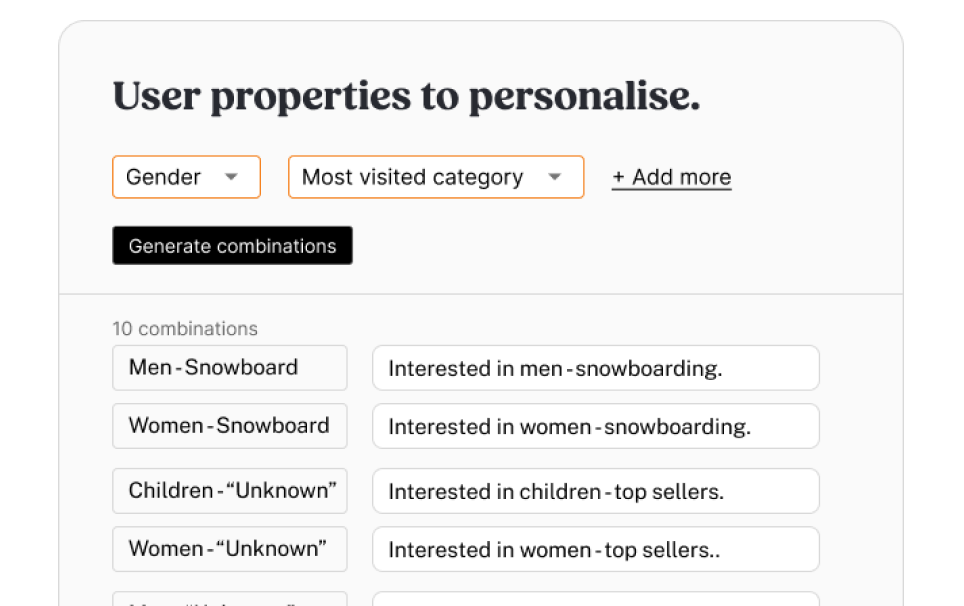Edit the 'Interested in men - snowboarding.' field

[595, 368]
